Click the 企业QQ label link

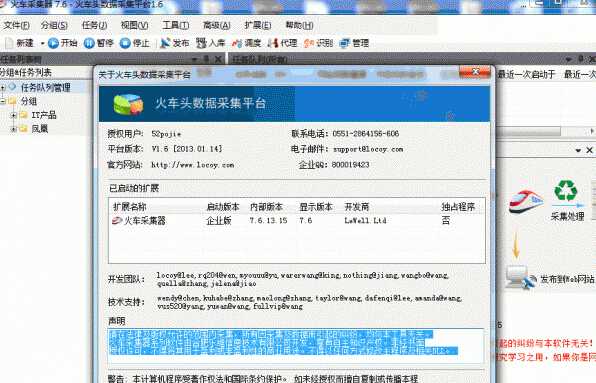(x=312, y=165)
